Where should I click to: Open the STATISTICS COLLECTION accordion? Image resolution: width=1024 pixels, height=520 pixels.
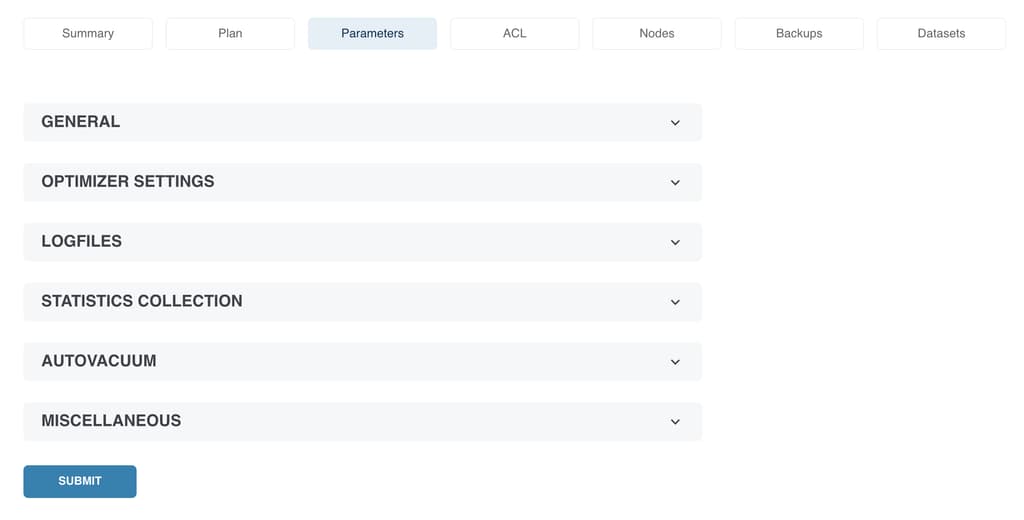click(362, 302)
